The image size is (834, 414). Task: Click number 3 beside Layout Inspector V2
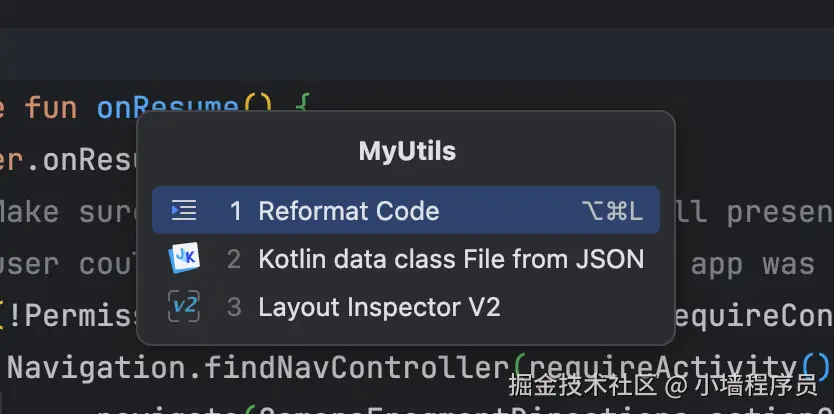click(235, 307)
